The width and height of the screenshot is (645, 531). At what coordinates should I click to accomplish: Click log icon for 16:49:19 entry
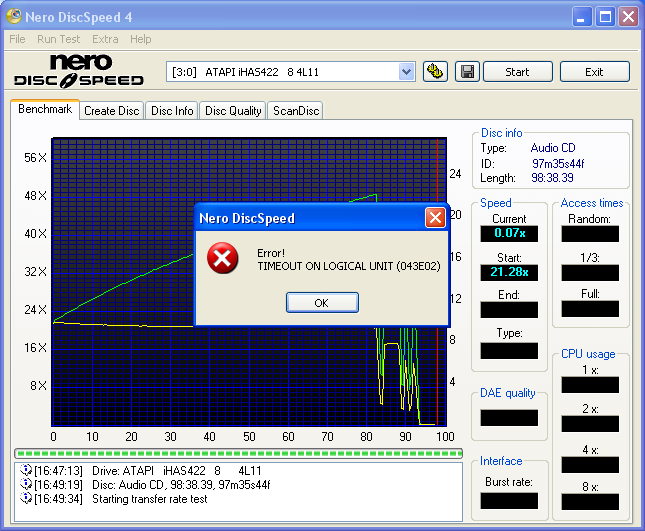tap(26, 484)
